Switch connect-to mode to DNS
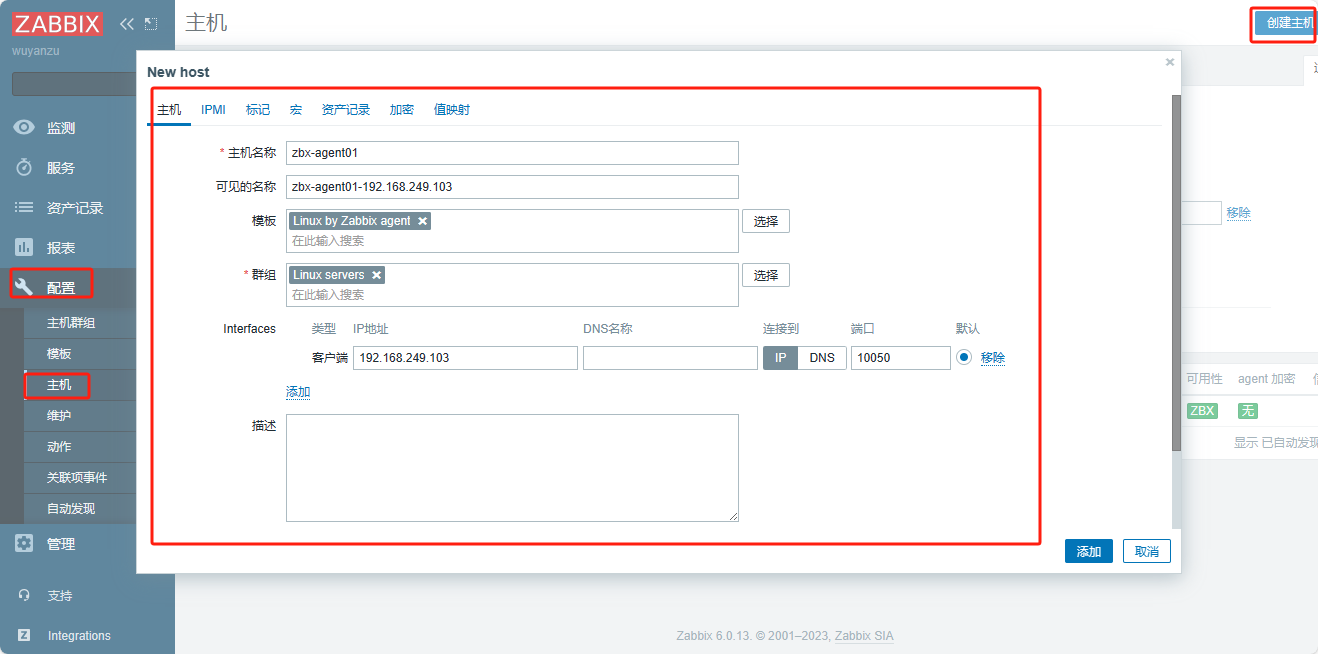 822,358
